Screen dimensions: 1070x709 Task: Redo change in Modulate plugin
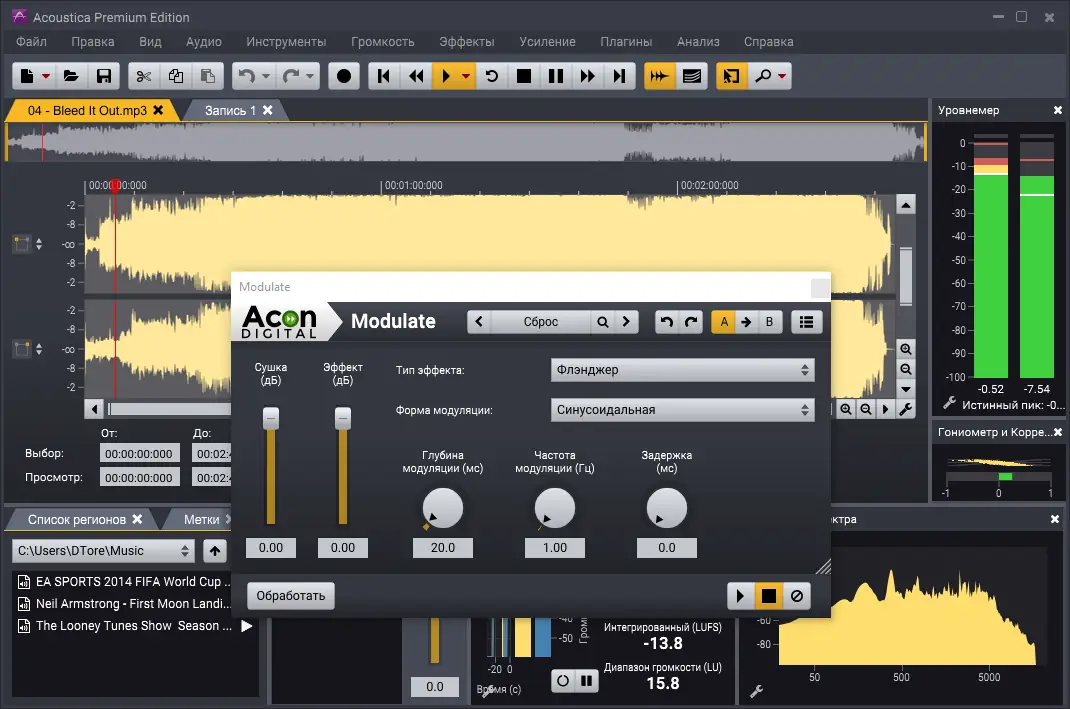[691, 321]
